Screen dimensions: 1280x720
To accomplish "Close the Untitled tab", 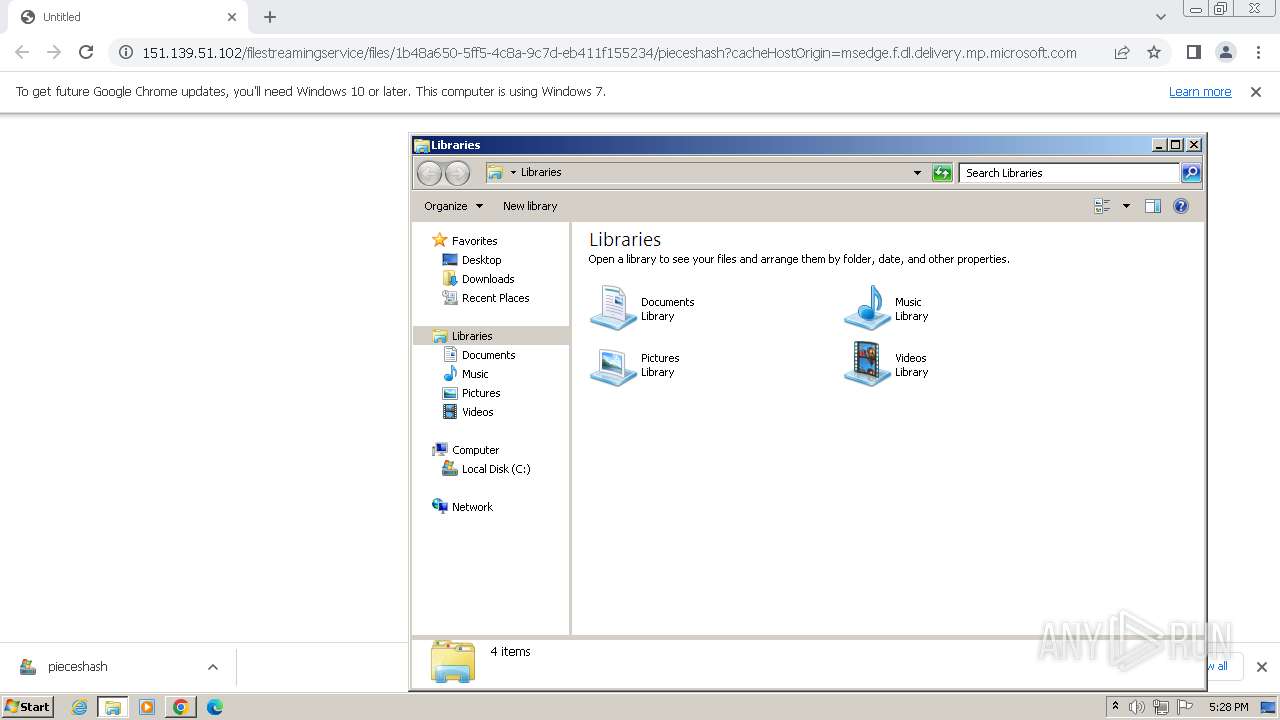I will click(x=232, y=17).
